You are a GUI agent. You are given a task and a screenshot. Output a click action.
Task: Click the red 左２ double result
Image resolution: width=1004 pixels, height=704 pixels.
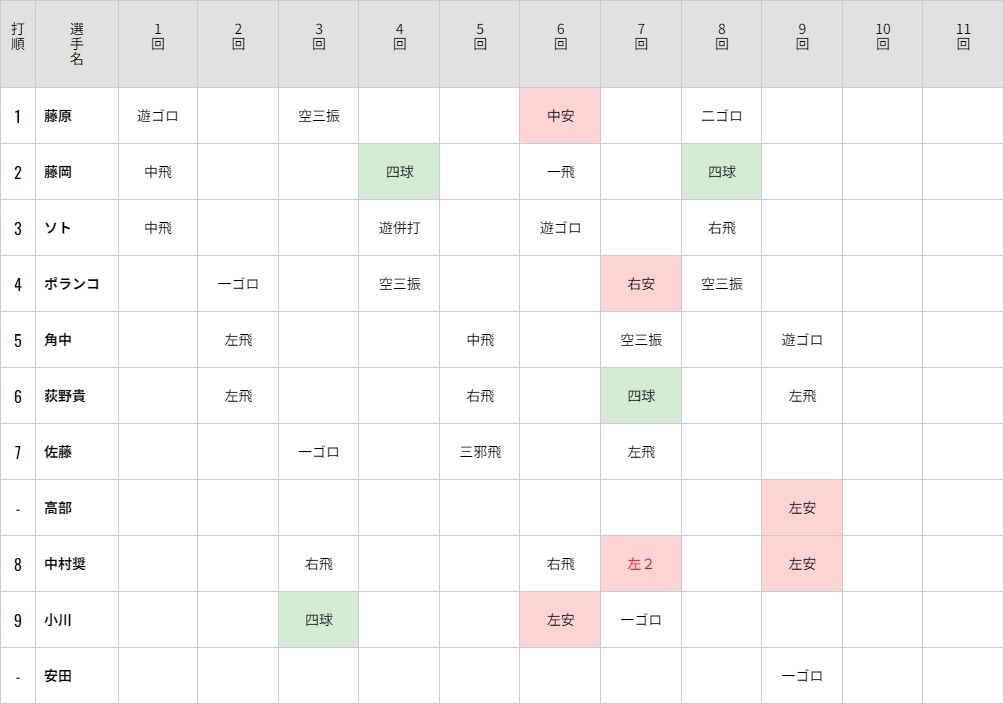pyautogui.click(x=641, y=564)
